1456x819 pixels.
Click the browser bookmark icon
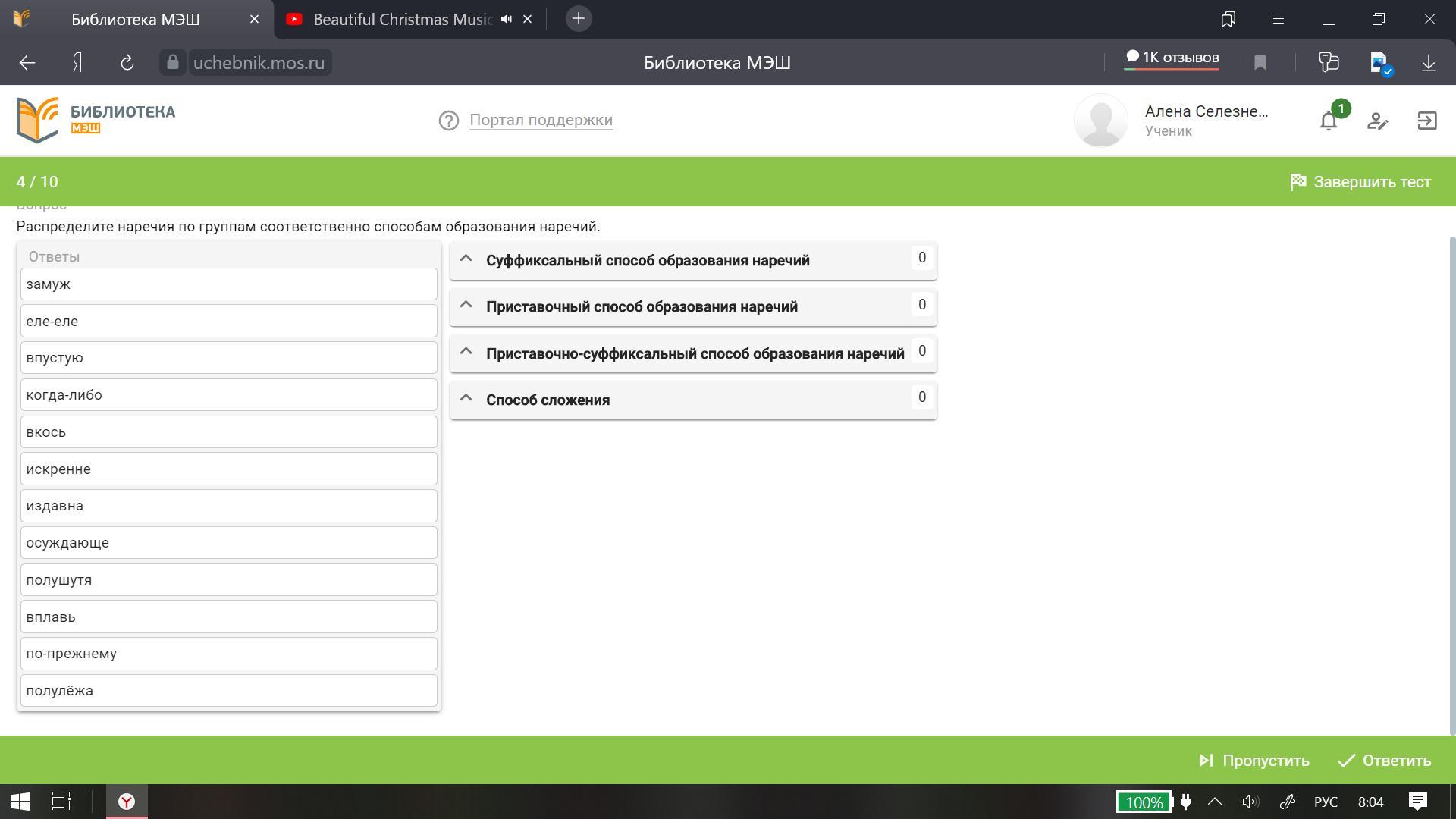pos(1260,63)
